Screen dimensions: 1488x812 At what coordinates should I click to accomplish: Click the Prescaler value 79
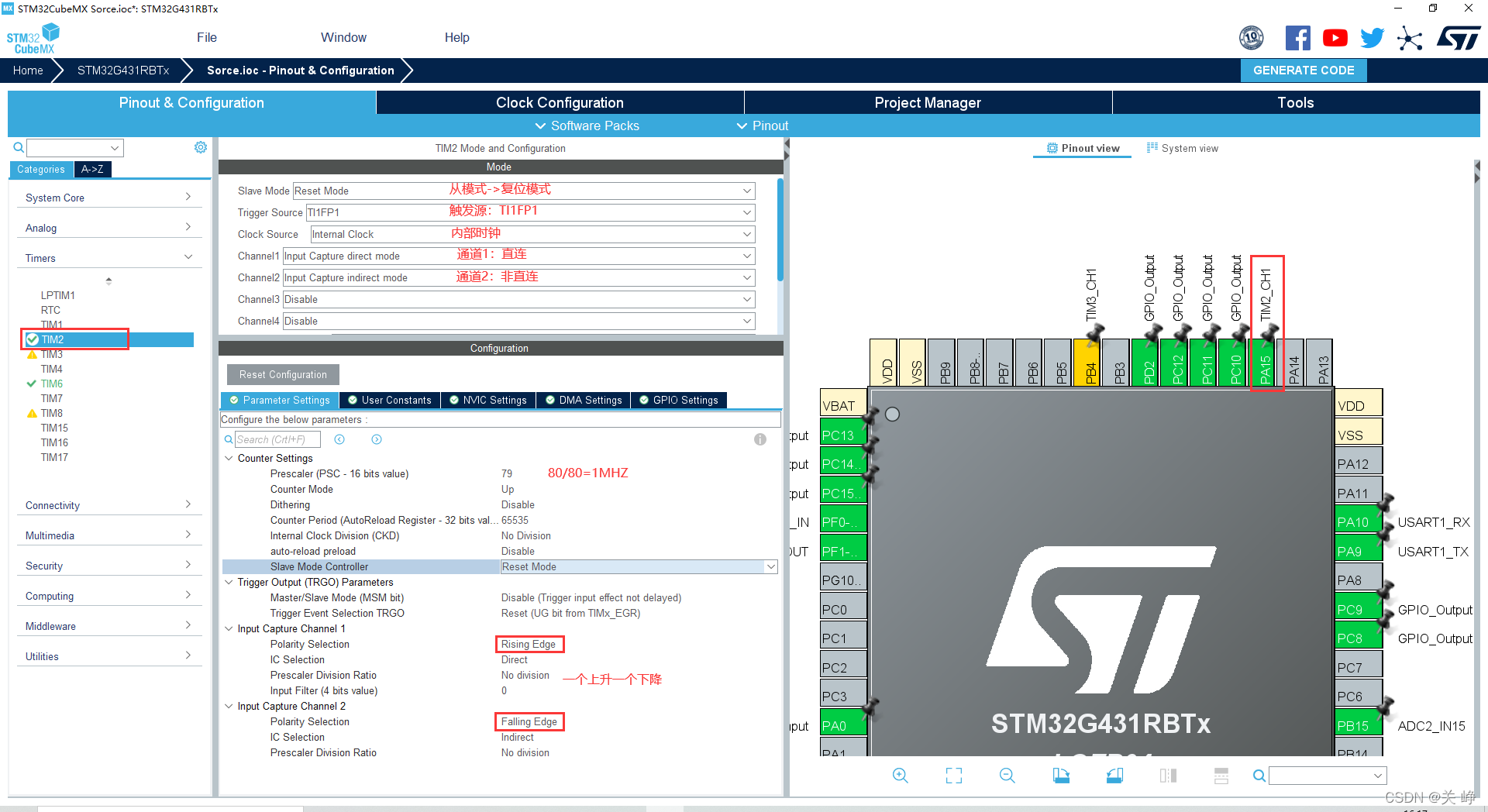[x=507, y=473]
